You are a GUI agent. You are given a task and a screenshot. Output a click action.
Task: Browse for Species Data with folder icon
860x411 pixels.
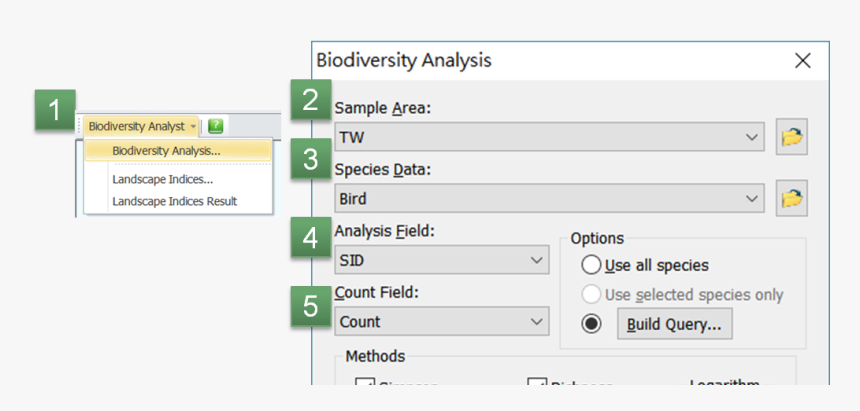coord(792,199)
